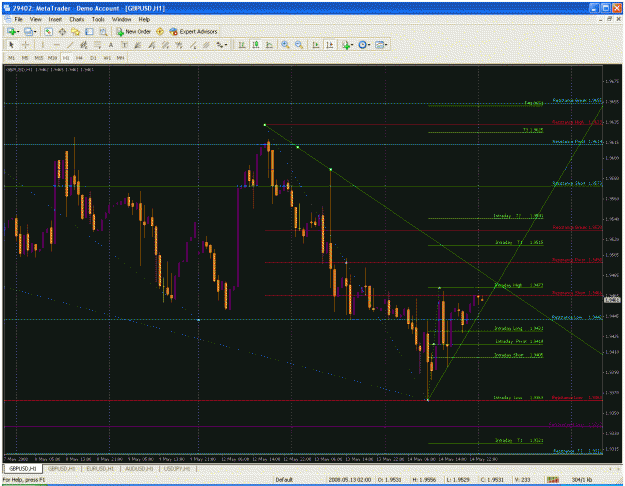Click the MetaTrader icon in the menu bar
Image resolution: width=625 pixels, height=486 pixels.
7,19
